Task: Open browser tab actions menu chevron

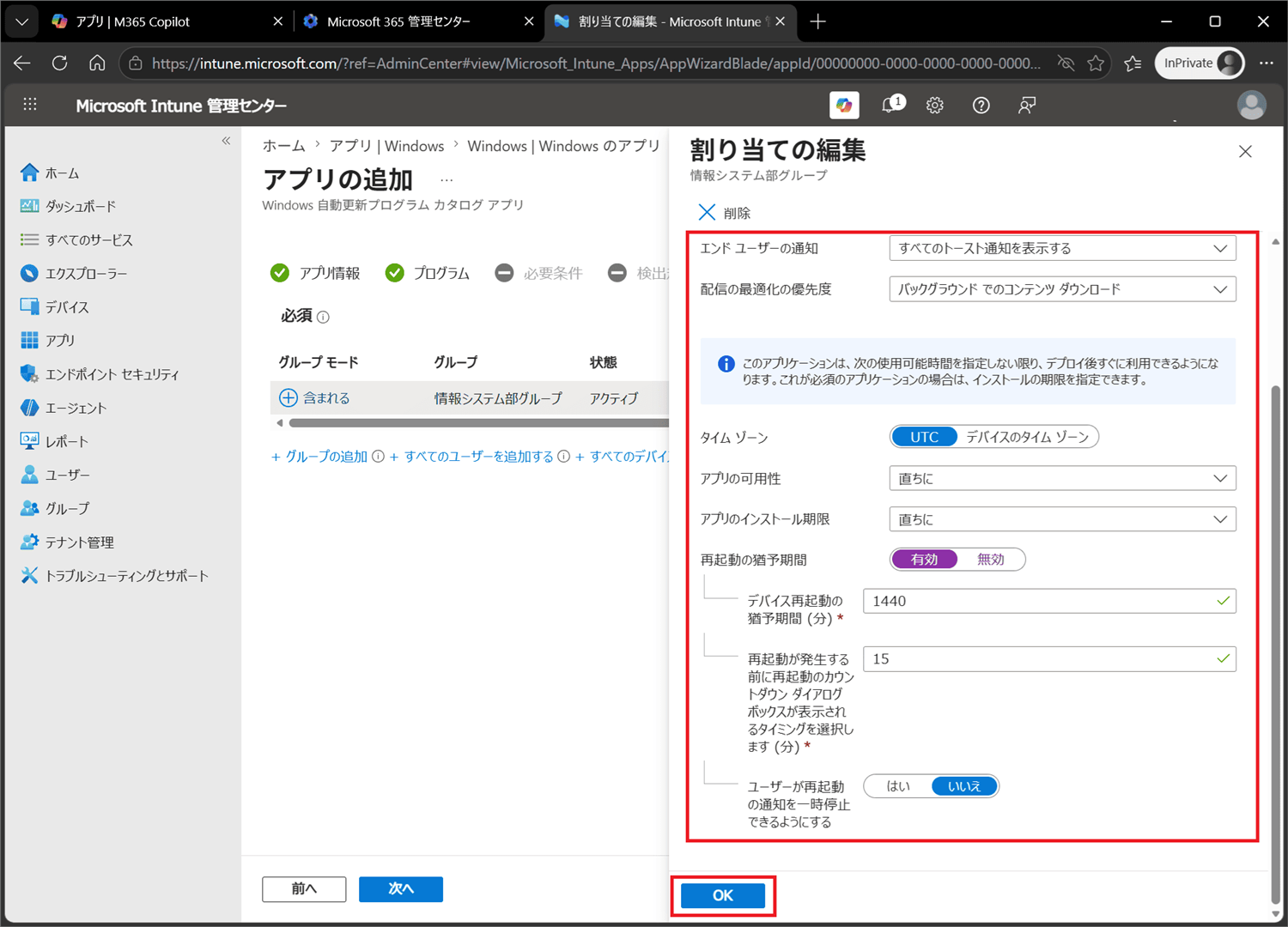Action: click(x=21, y=21)
